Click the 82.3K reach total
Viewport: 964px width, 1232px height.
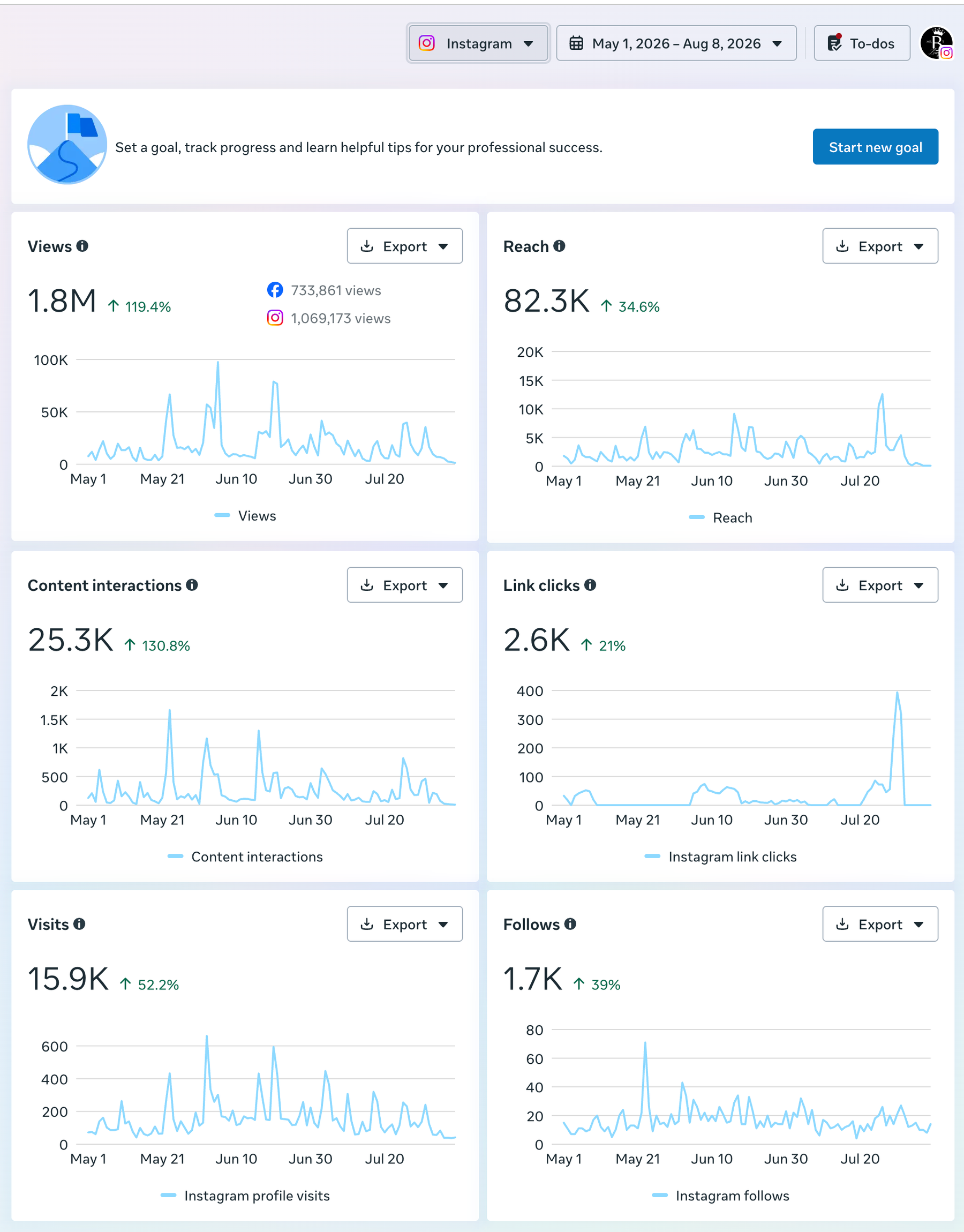[x=546, y=301]
